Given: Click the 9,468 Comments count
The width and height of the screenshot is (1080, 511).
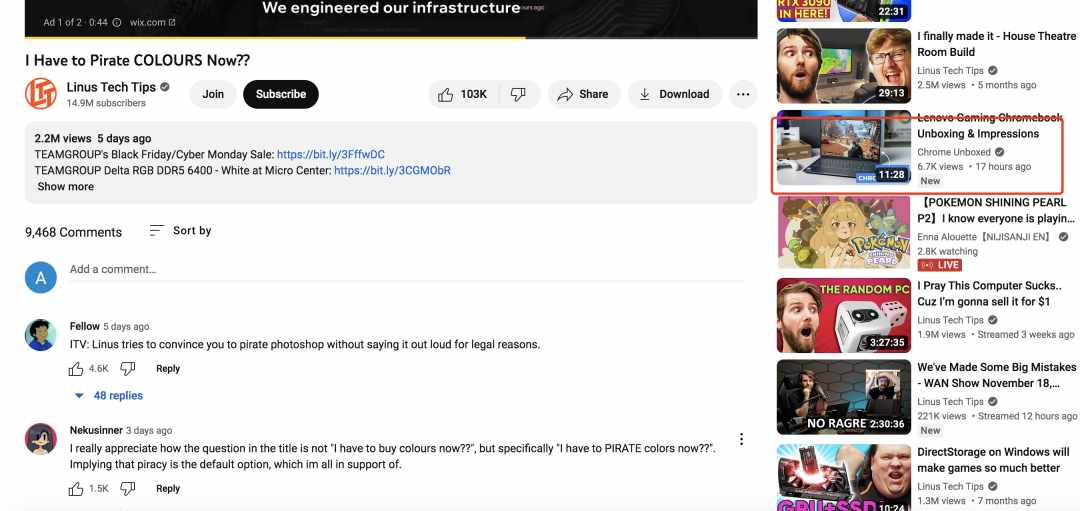Looking at the screenshot, I should click(74, 232).
